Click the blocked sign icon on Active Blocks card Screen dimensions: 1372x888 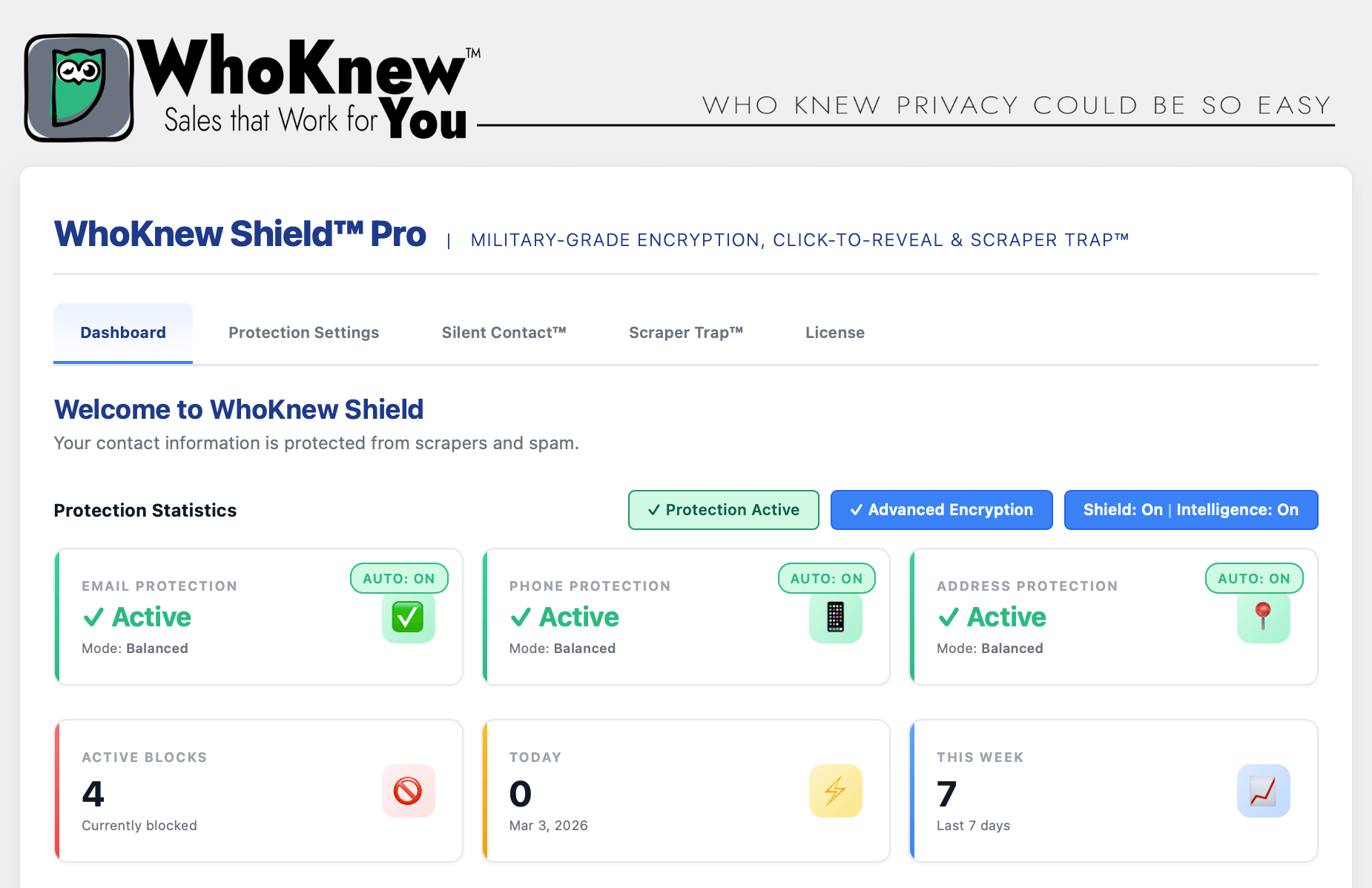(409, 791)
